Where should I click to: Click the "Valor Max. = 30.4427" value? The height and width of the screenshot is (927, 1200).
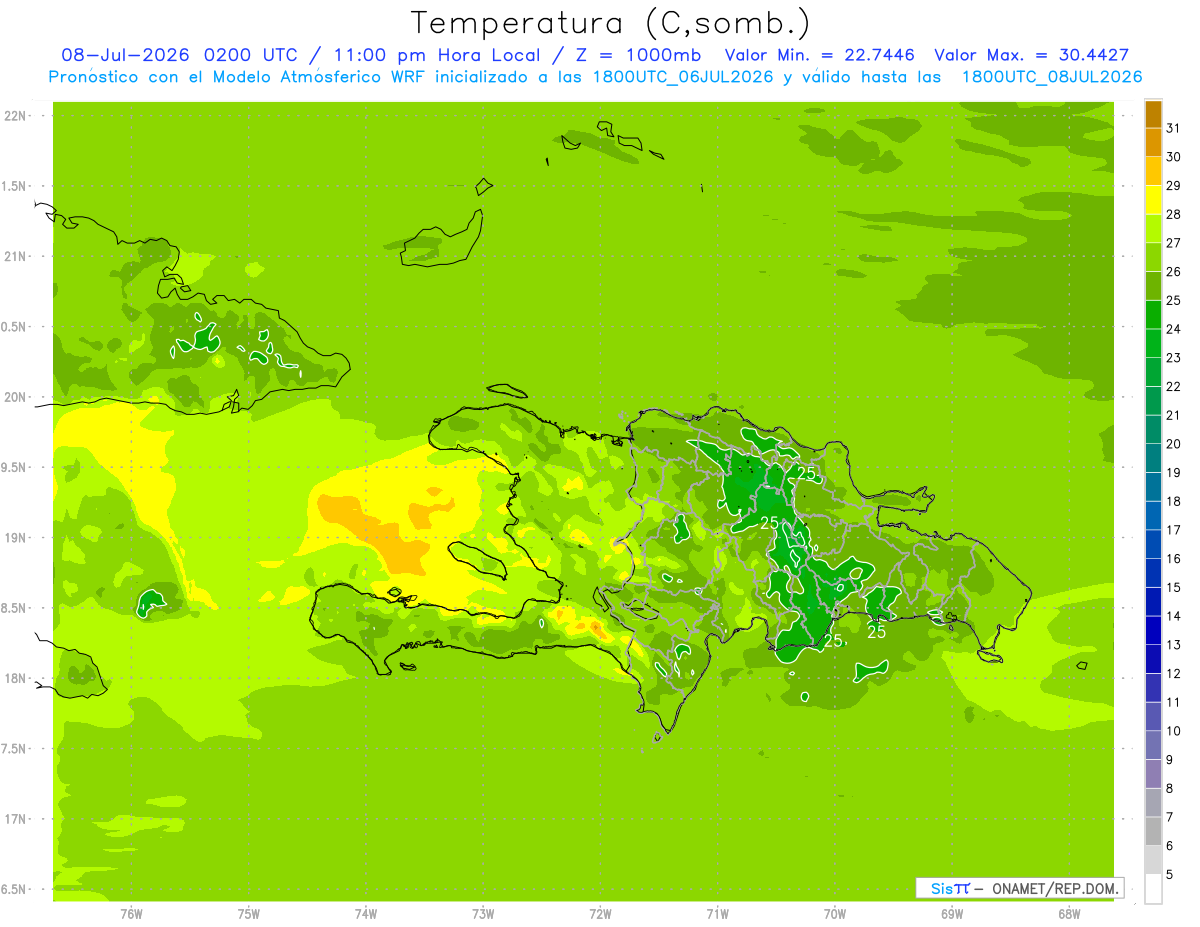(1031, 55)
